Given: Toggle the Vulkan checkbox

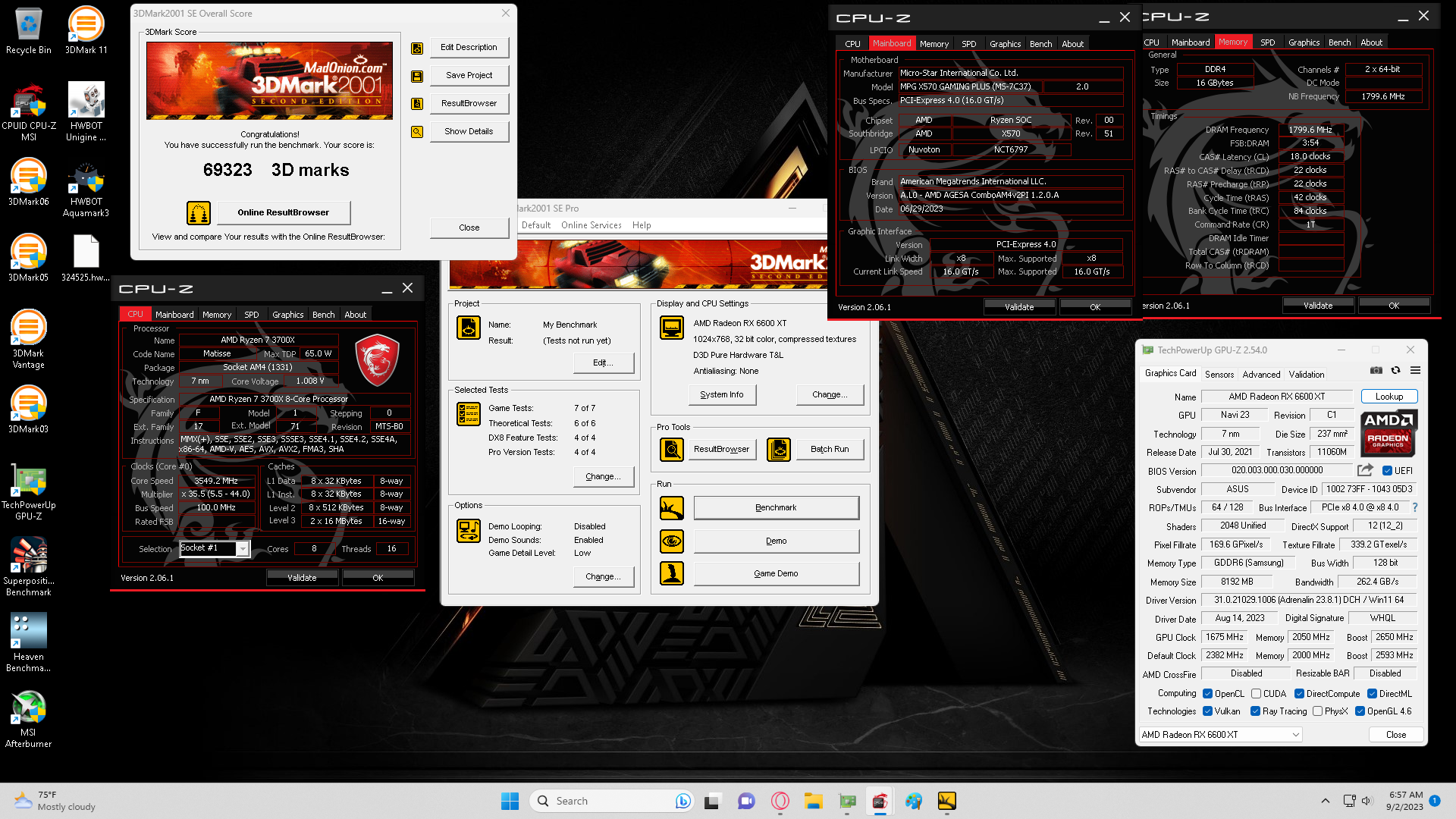Looking at the screenshot, I should pos(1207,711).
